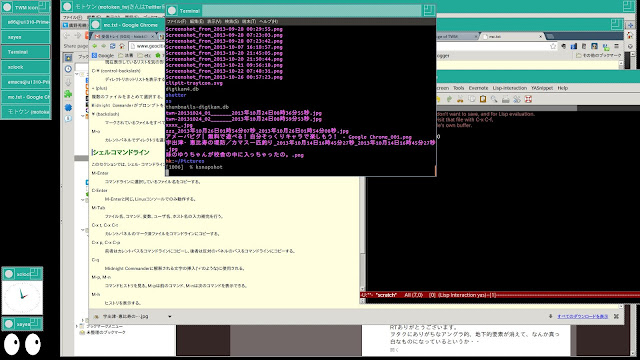640x360 pixels.
Task: Open the YASnippet menu in Emacs
Action: pyautogui.click(x=542, y=88)
